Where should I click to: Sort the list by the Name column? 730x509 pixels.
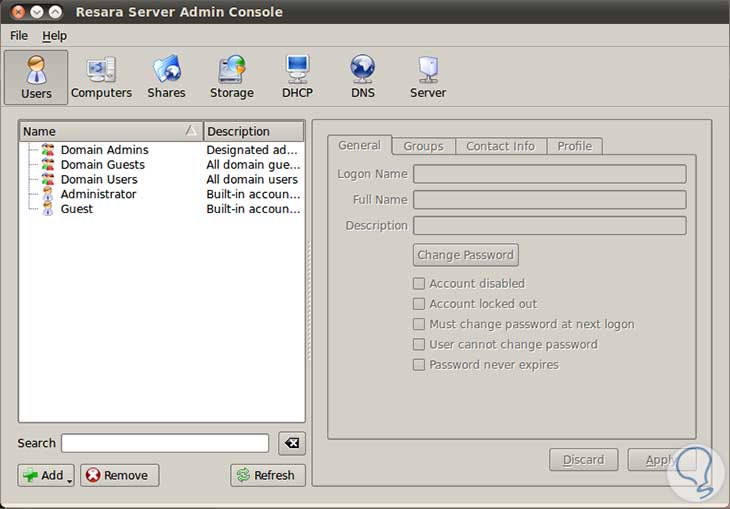coord(111,132)
